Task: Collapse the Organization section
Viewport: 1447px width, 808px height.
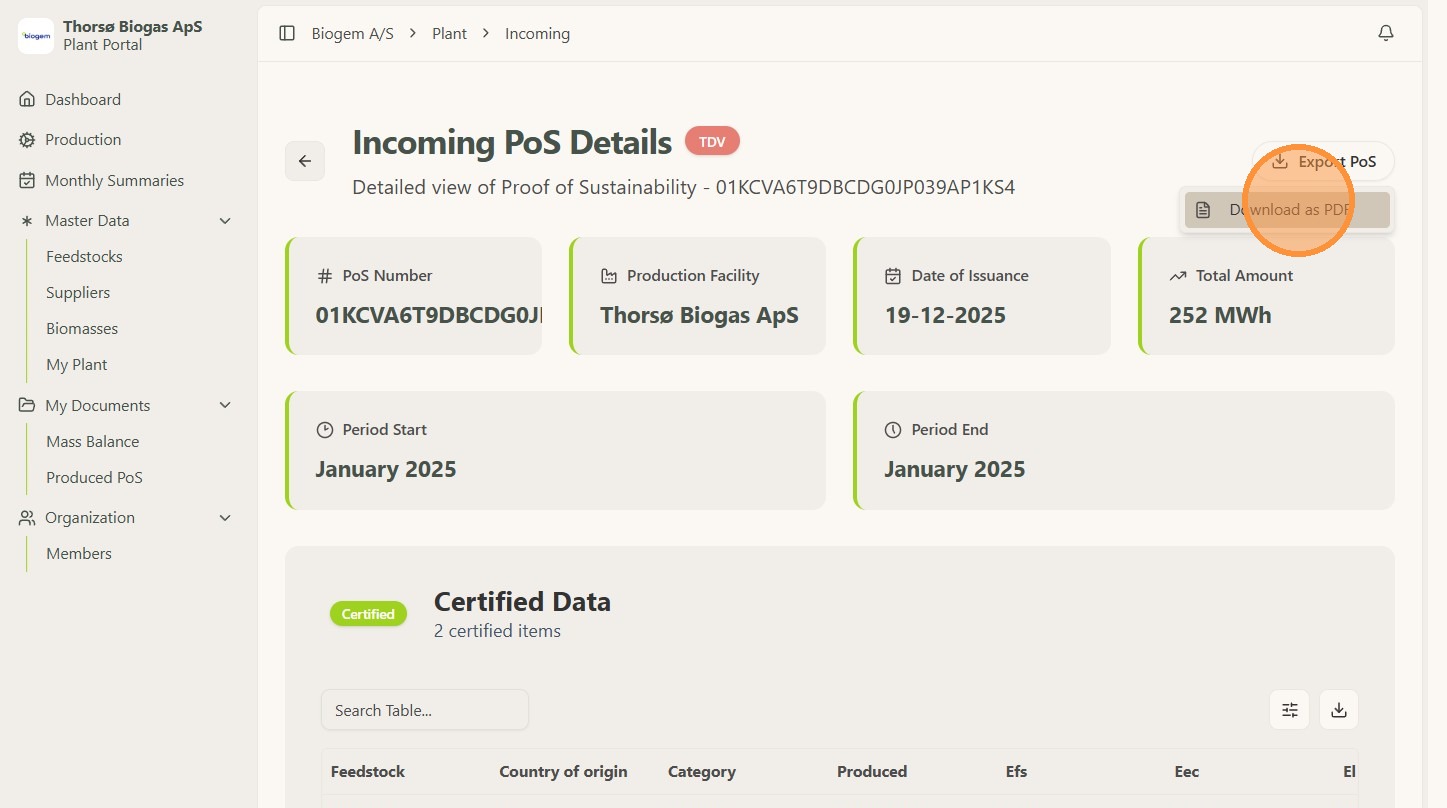Action: pos(225,518)
